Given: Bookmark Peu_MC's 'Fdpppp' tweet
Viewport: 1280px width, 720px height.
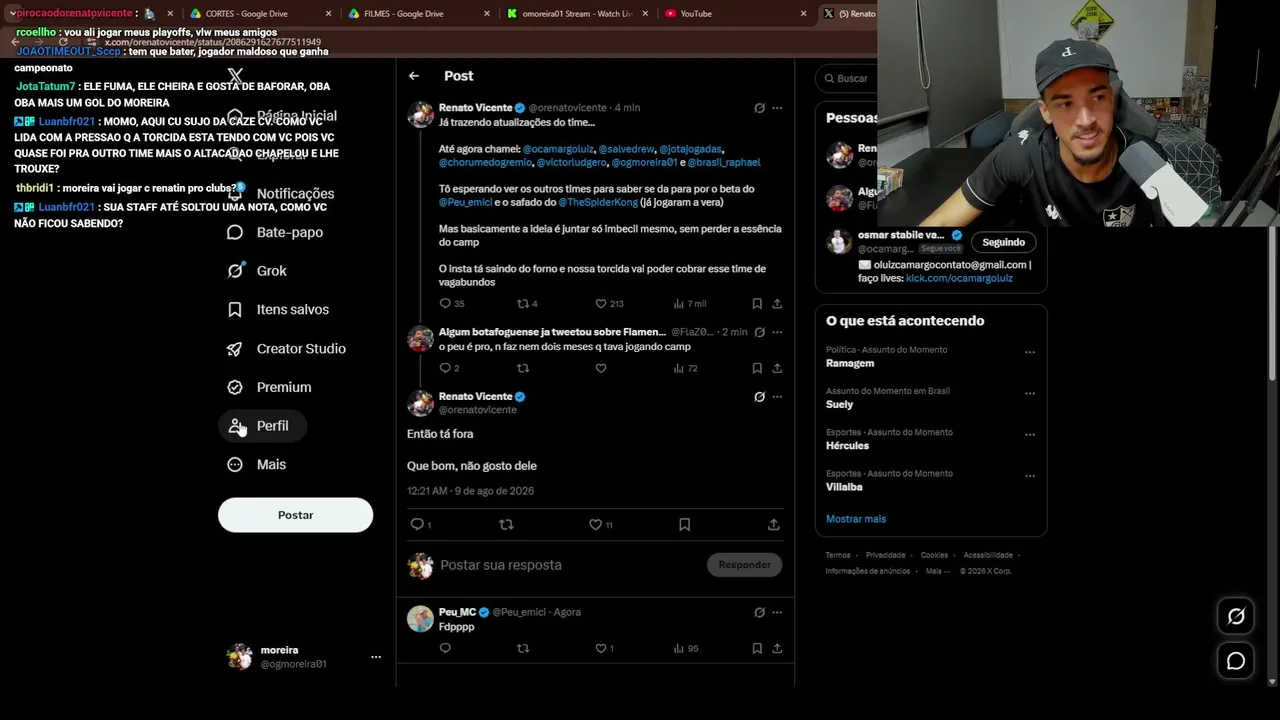Looking at the screenshot, I should click(757, 648).
